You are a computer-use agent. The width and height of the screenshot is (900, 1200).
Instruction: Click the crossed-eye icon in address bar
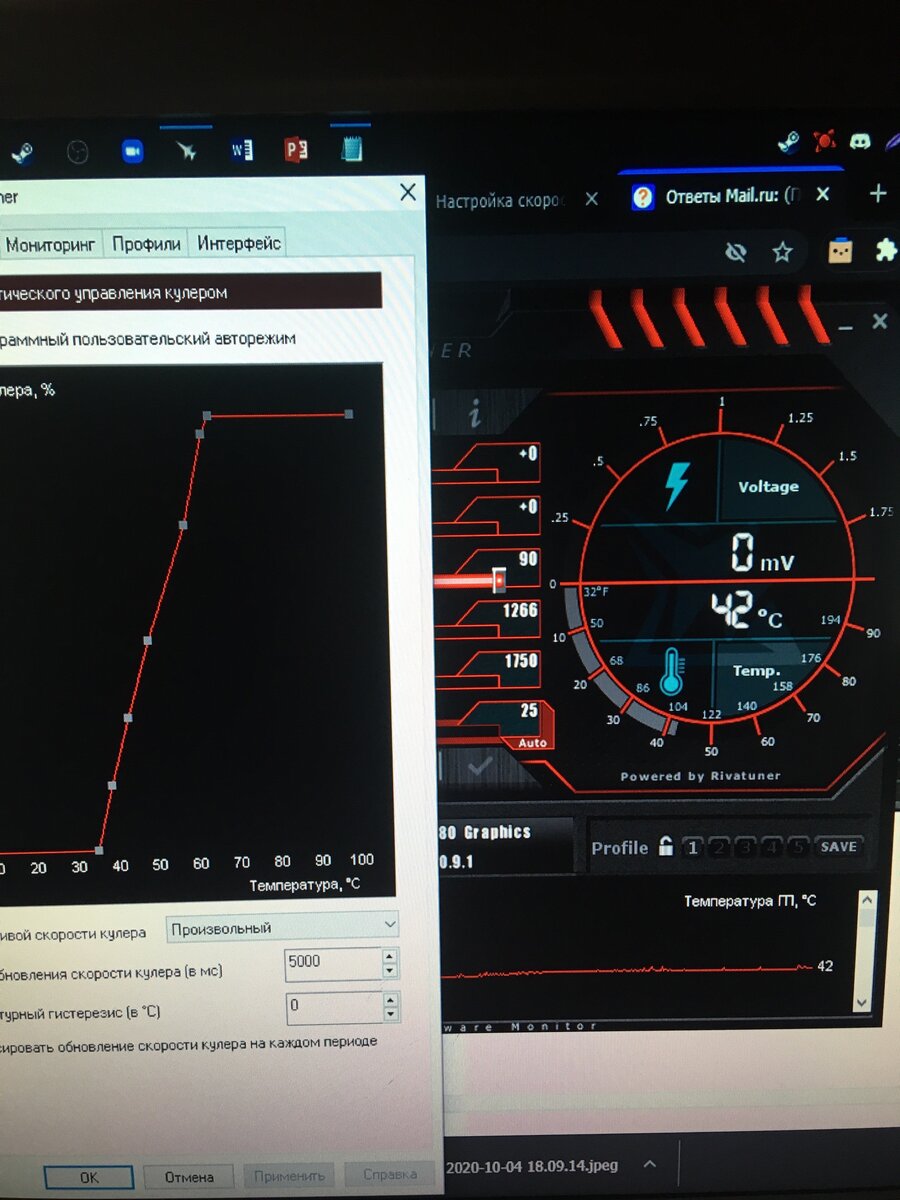pos(736,253)
